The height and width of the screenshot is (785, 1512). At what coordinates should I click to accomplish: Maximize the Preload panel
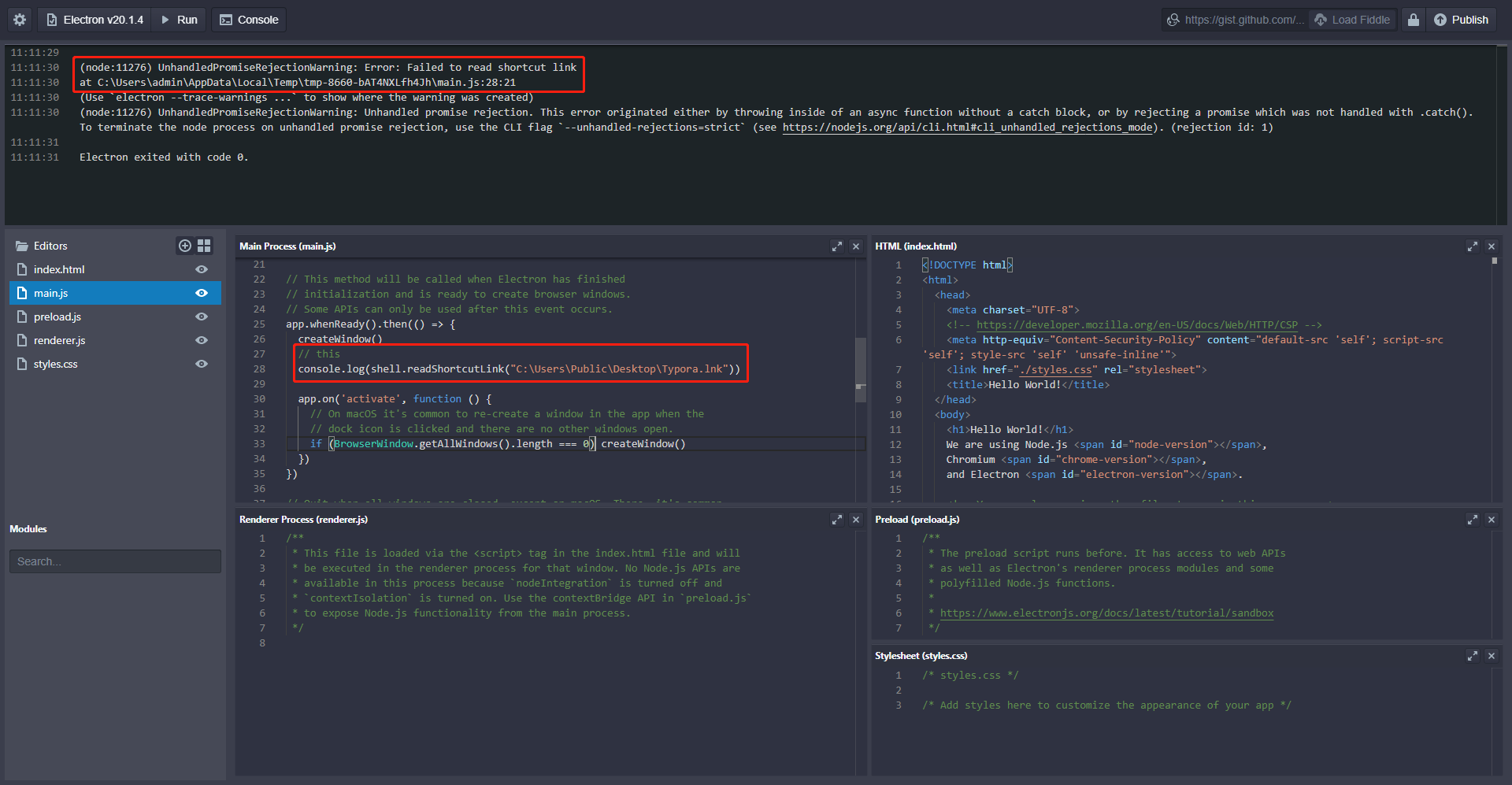(x=1473, y=520)
